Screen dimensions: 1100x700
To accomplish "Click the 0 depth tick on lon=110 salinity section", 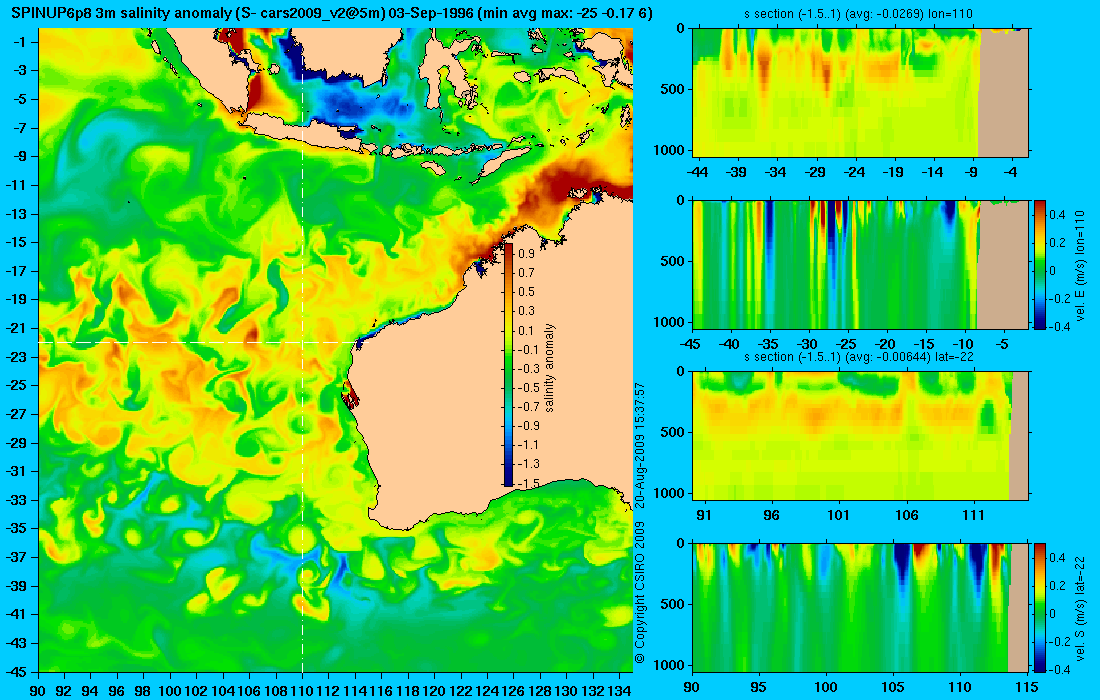I will coord(680,28).
